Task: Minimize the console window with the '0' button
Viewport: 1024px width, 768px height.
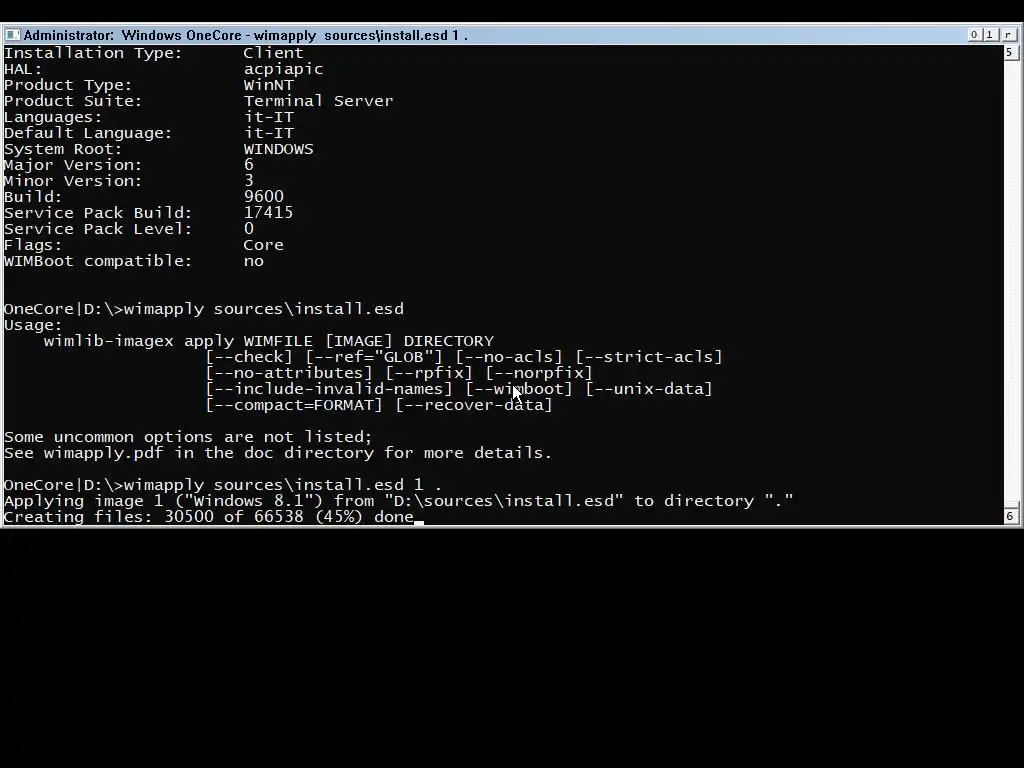Action: [x=974, y=35]
